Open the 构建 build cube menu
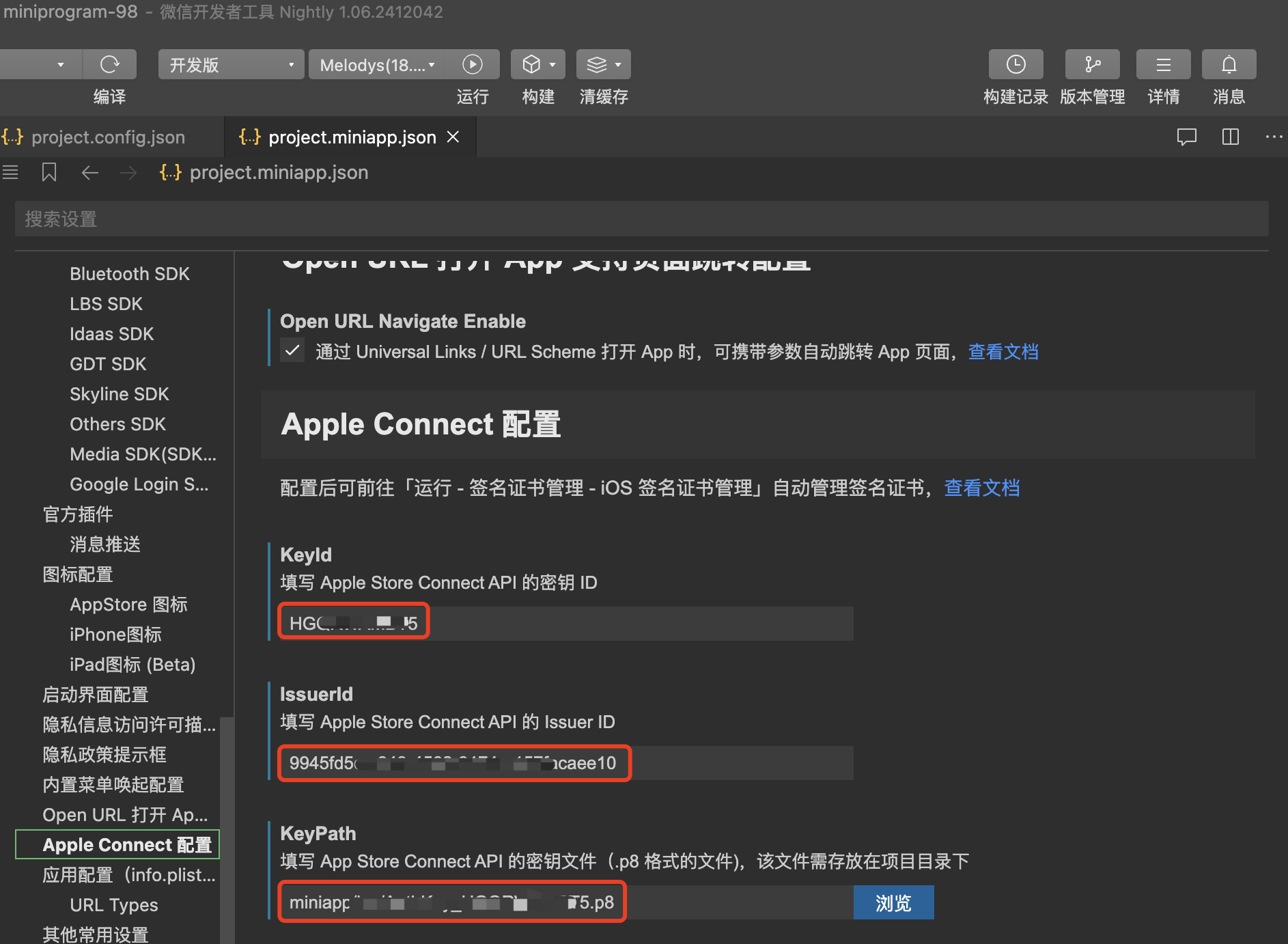The width and height of the screenshot is (1288, 944). (538, 64)
